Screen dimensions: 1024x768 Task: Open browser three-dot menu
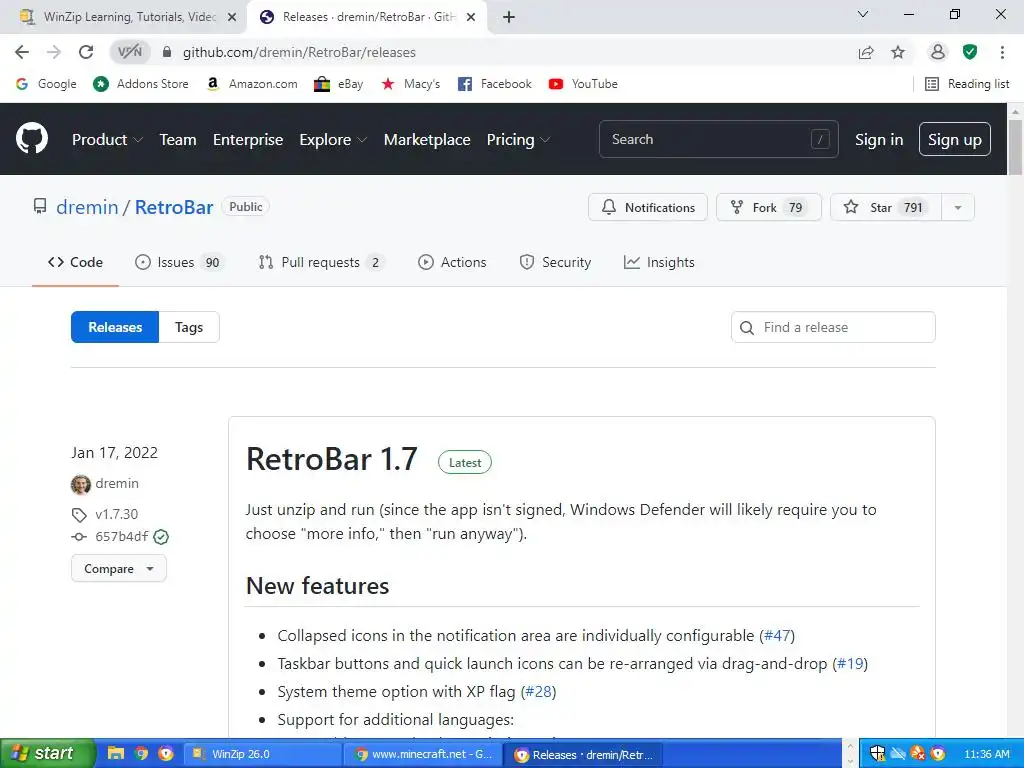point(1002,52)
